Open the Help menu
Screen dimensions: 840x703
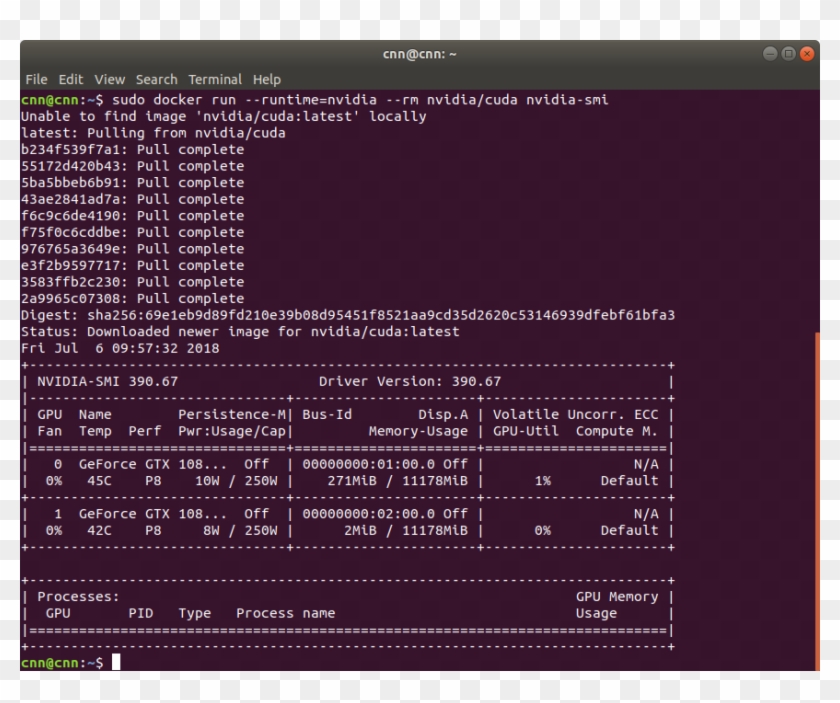pos(267,79)
